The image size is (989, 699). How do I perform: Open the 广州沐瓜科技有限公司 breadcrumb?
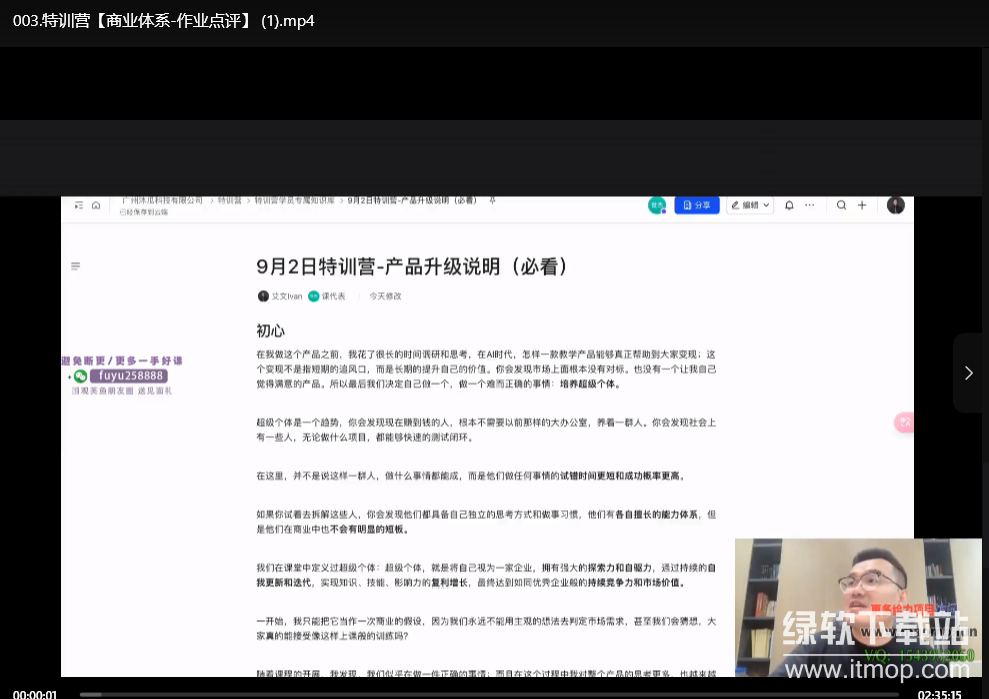tap(162, 200)
